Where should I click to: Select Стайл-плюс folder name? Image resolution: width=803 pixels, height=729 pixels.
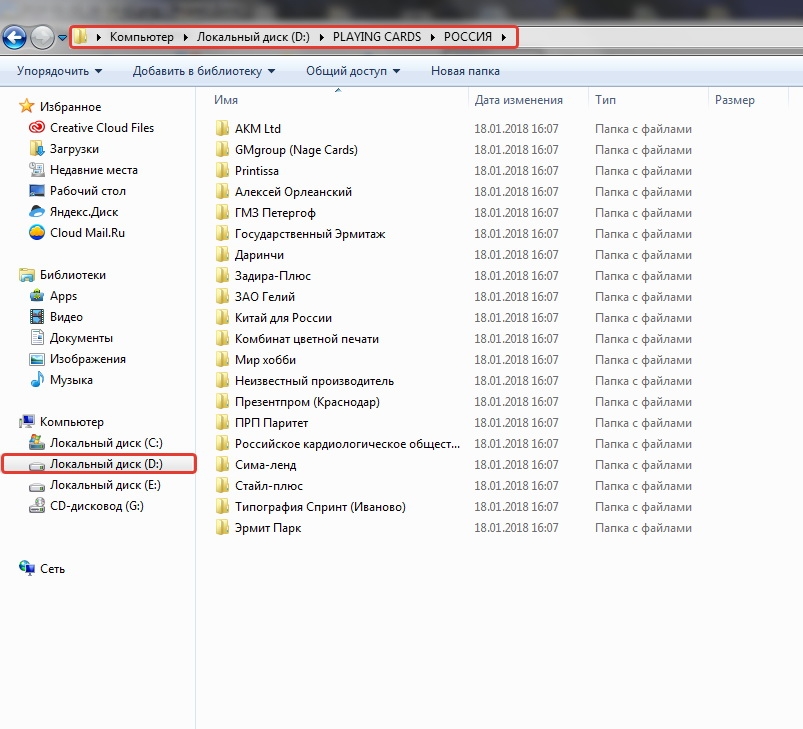pos(269,486)
